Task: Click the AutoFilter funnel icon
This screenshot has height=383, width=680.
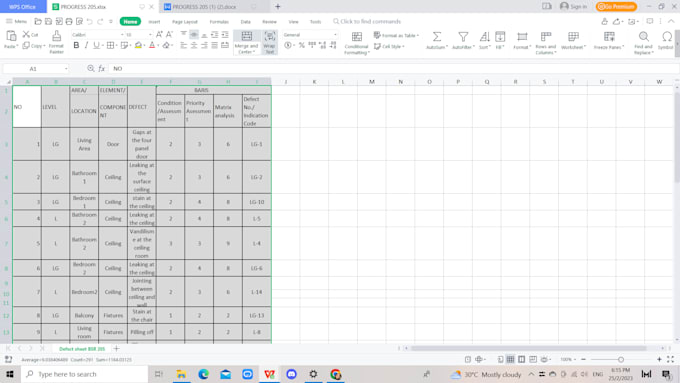Action: [x=463, y=37]
